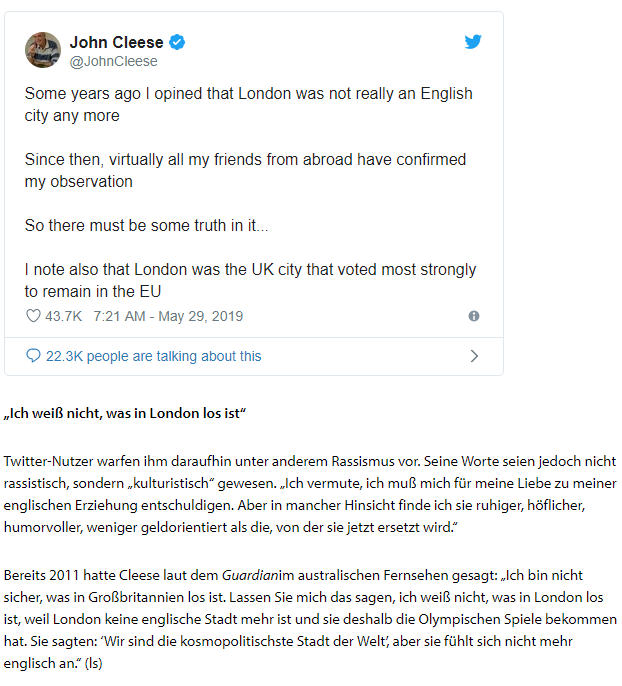Click the Twitter bird logo icon
Viewport: 622px width, 686px height.
pyautogui.click(x=473, y=42)
